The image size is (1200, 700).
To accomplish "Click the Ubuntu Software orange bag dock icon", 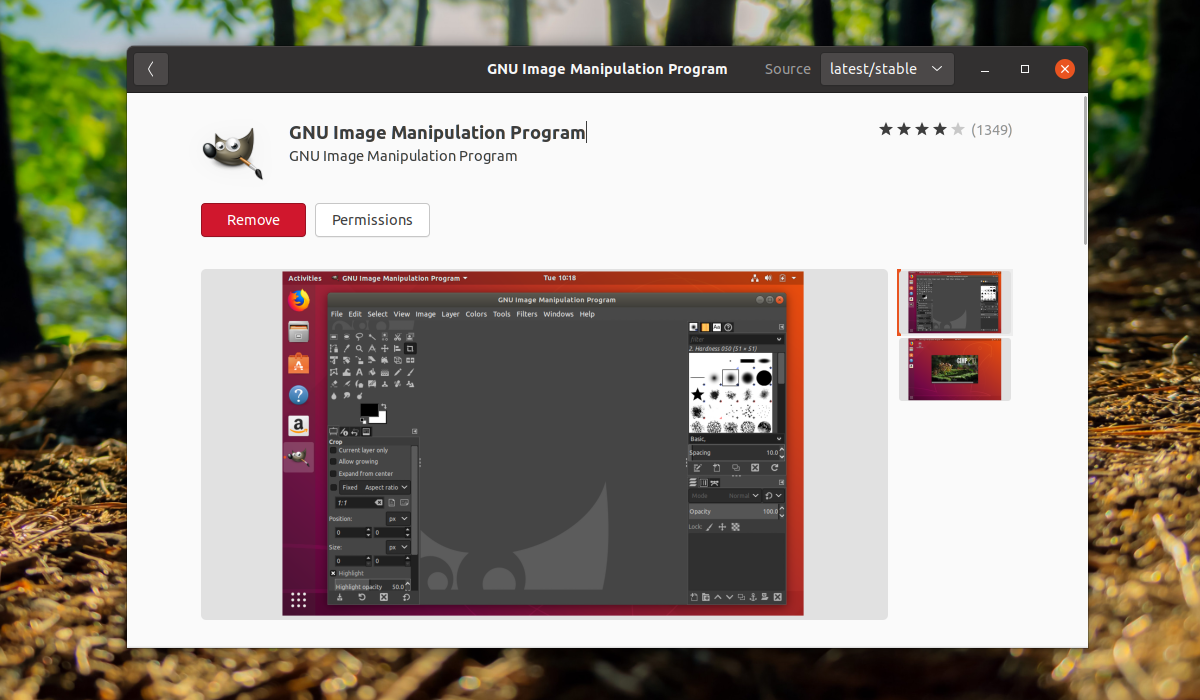I will [x=298, y=363].
